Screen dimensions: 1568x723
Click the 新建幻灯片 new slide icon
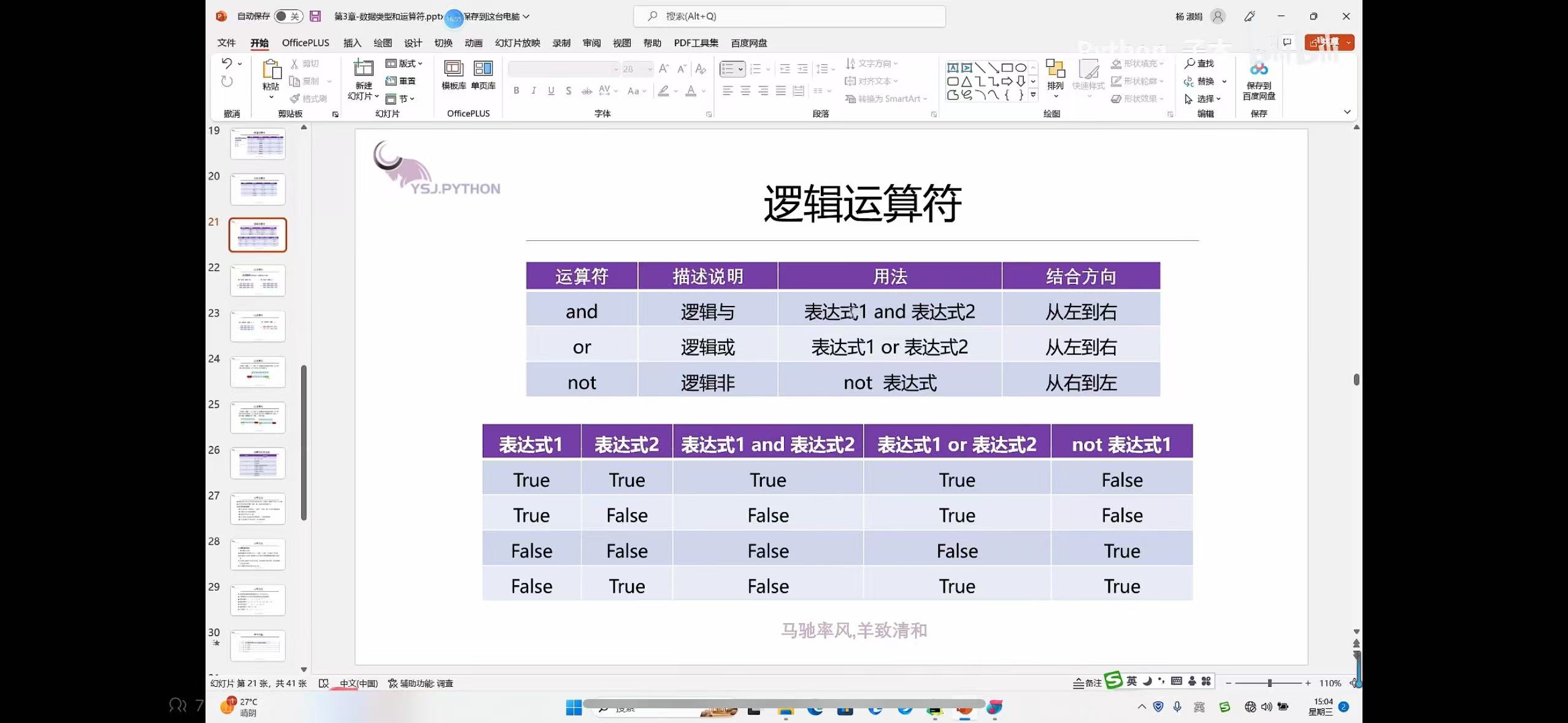(x=363, y=69)
